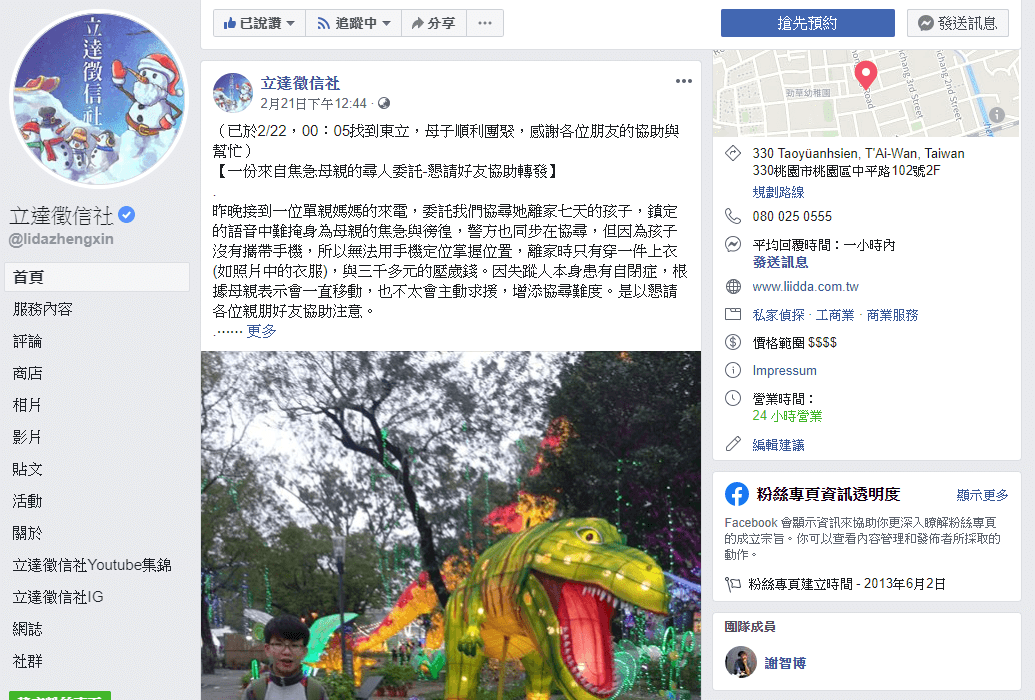Viewport: 1035px width, 700px height.
Task: Click the red map location pin
Action: [865, 75]
